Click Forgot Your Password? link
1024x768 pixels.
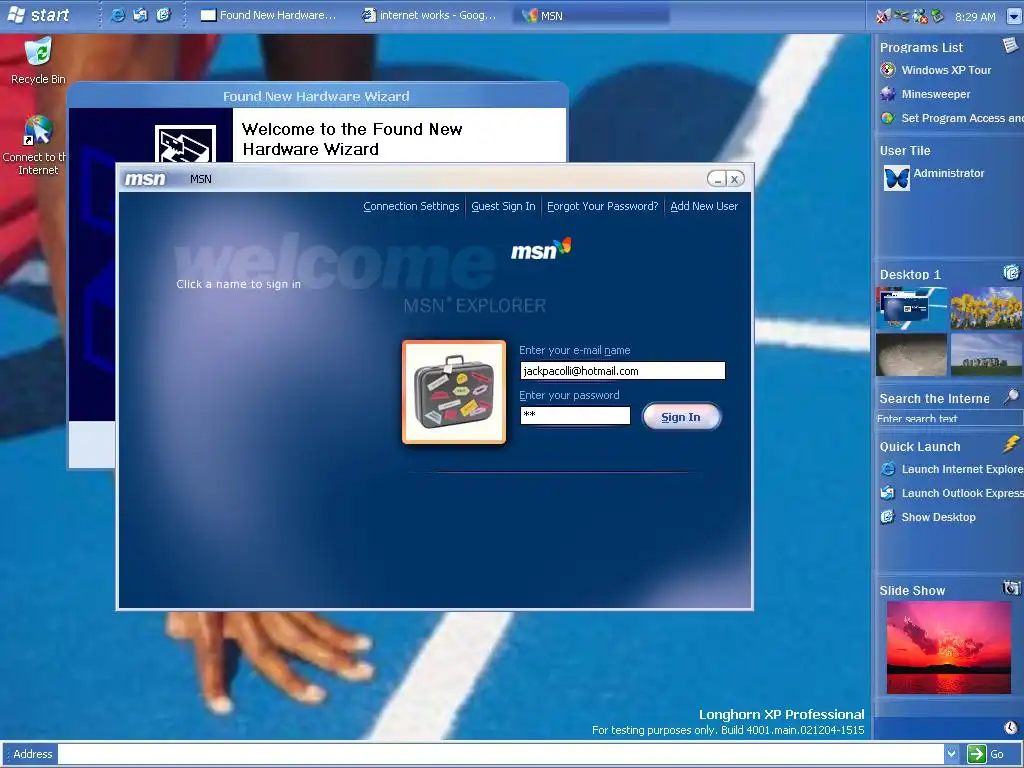coord(603,206)
